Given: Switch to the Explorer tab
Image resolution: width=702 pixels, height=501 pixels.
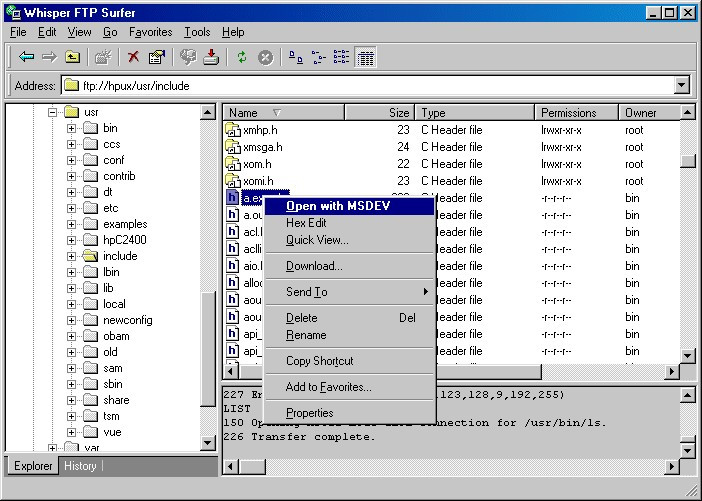Looking at the screenshot, I should 33,466.
